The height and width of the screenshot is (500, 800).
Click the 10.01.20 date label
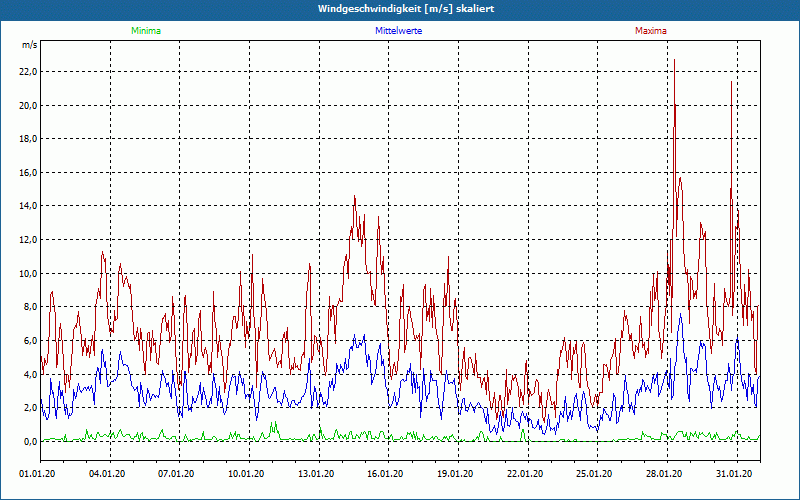tap(246, 474)
